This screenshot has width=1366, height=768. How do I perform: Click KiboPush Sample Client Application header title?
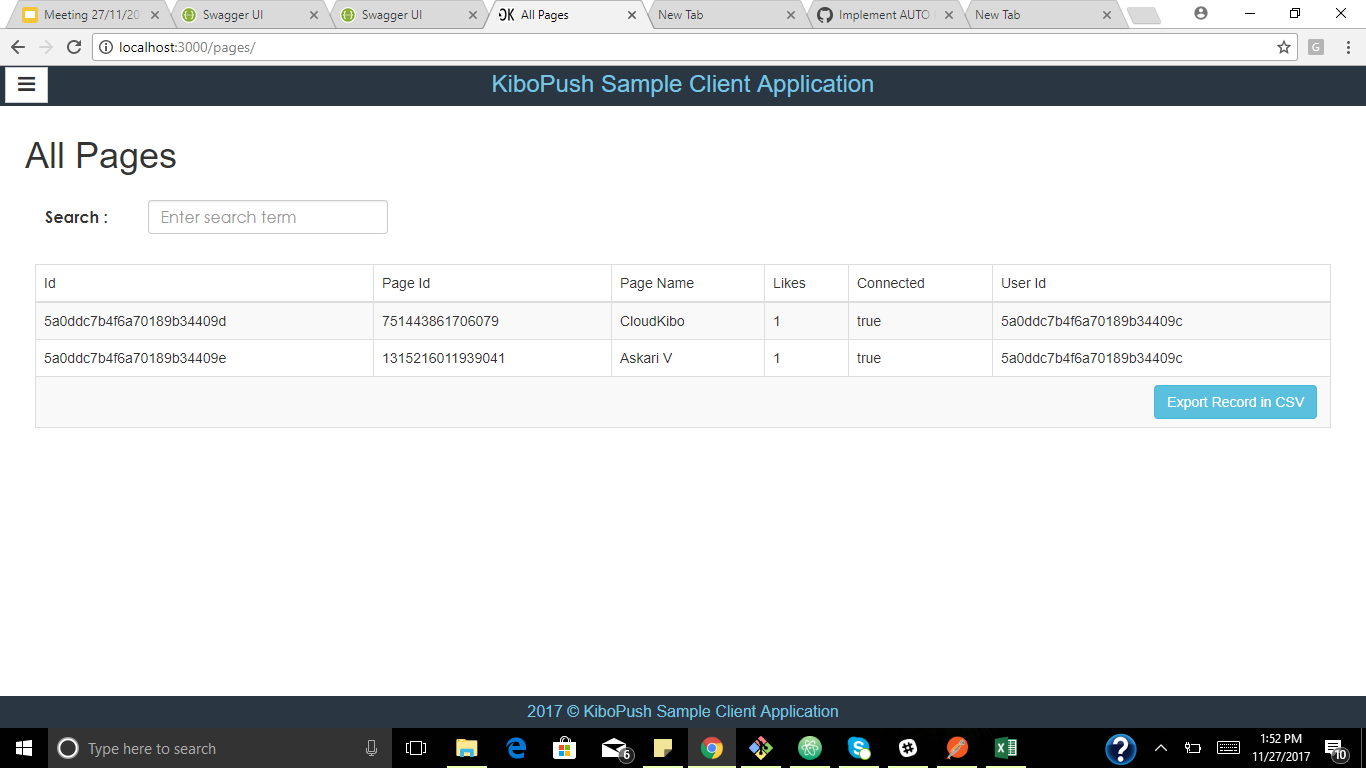coord(683,84)
